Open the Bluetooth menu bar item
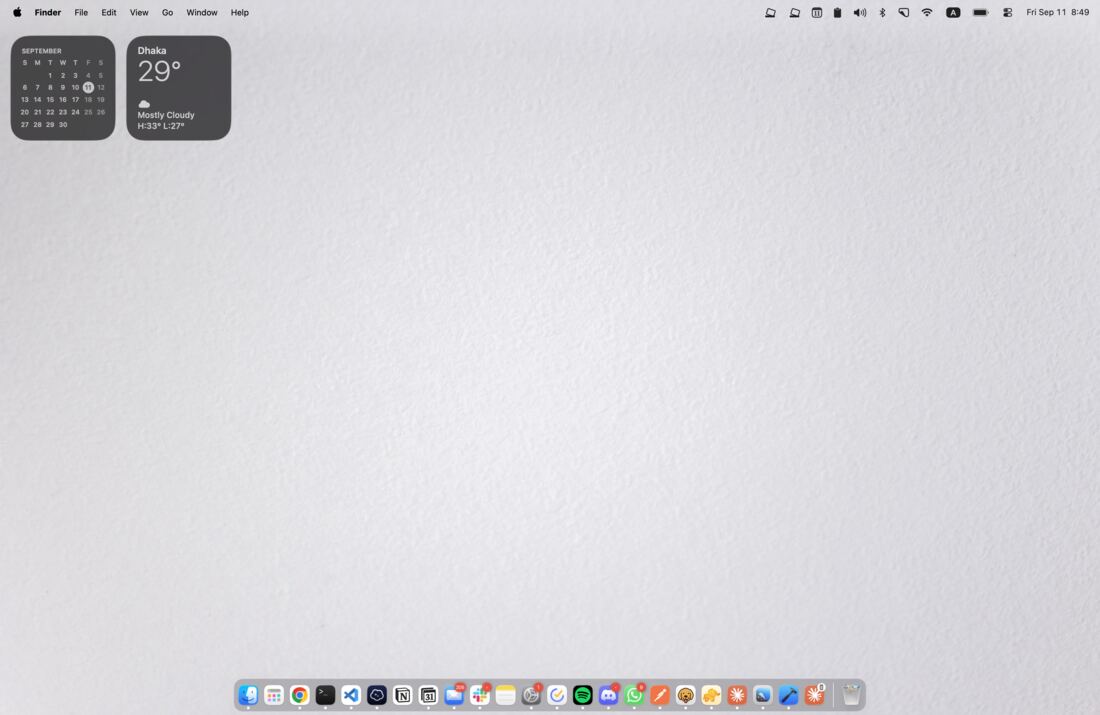This screenshot has height=715, width=1100. [x=883, y=13]
